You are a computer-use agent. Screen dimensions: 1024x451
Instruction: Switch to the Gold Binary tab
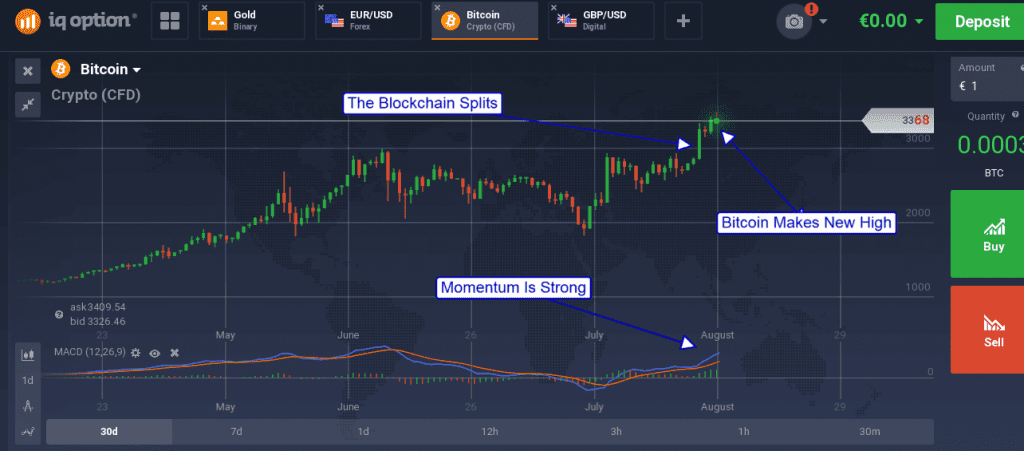click(x=252, y=21)
